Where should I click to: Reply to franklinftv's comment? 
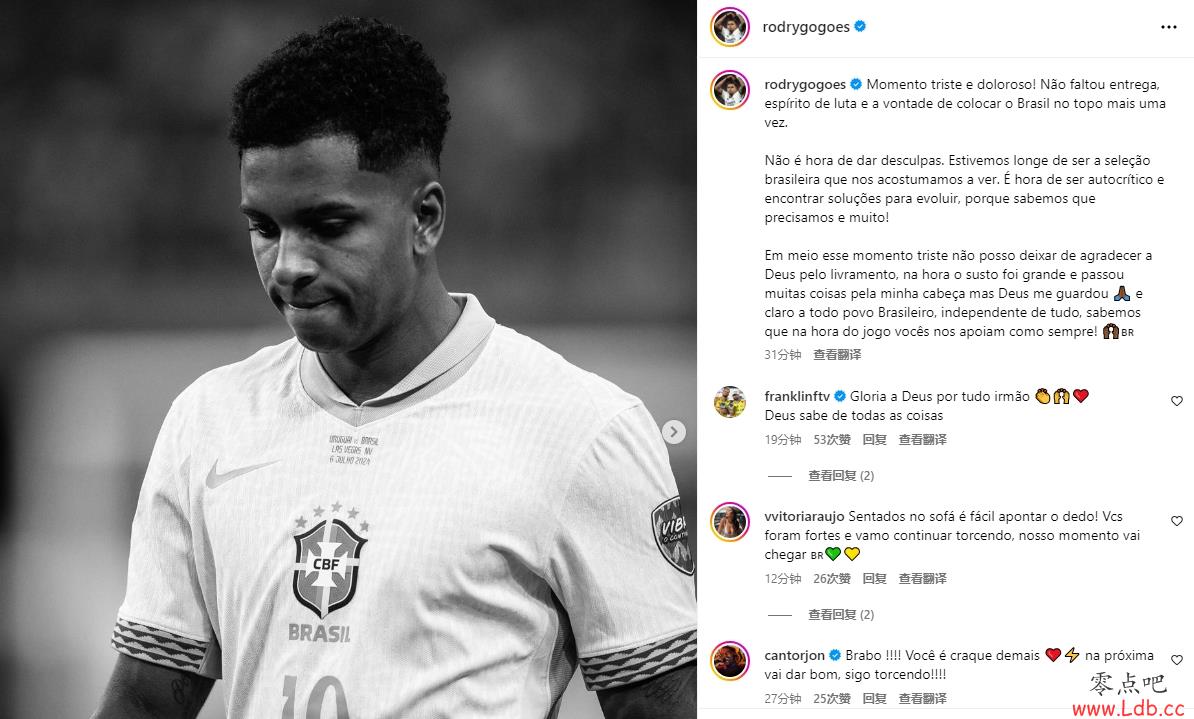(874, 439)
